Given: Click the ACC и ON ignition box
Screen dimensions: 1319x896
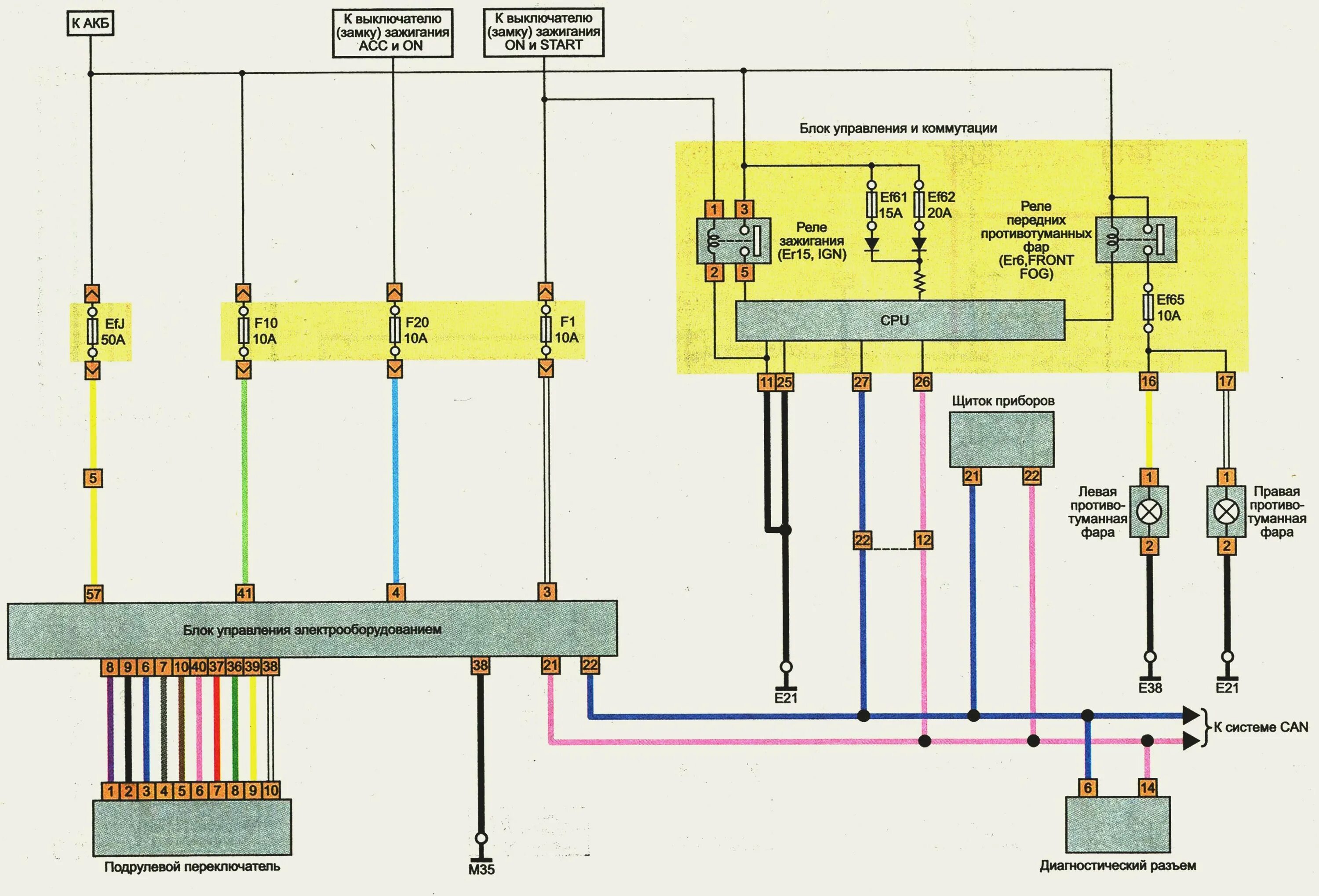Looking at the screenshot, I should click(392, 33).
